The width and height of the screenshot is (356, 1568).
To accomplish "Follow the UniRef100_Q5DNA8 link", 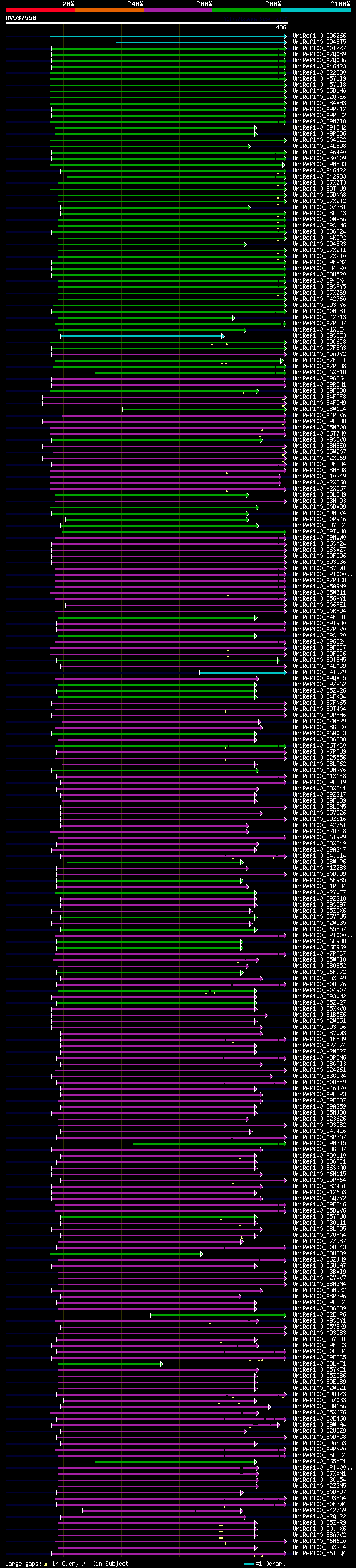I will click(x=319, y=195).
